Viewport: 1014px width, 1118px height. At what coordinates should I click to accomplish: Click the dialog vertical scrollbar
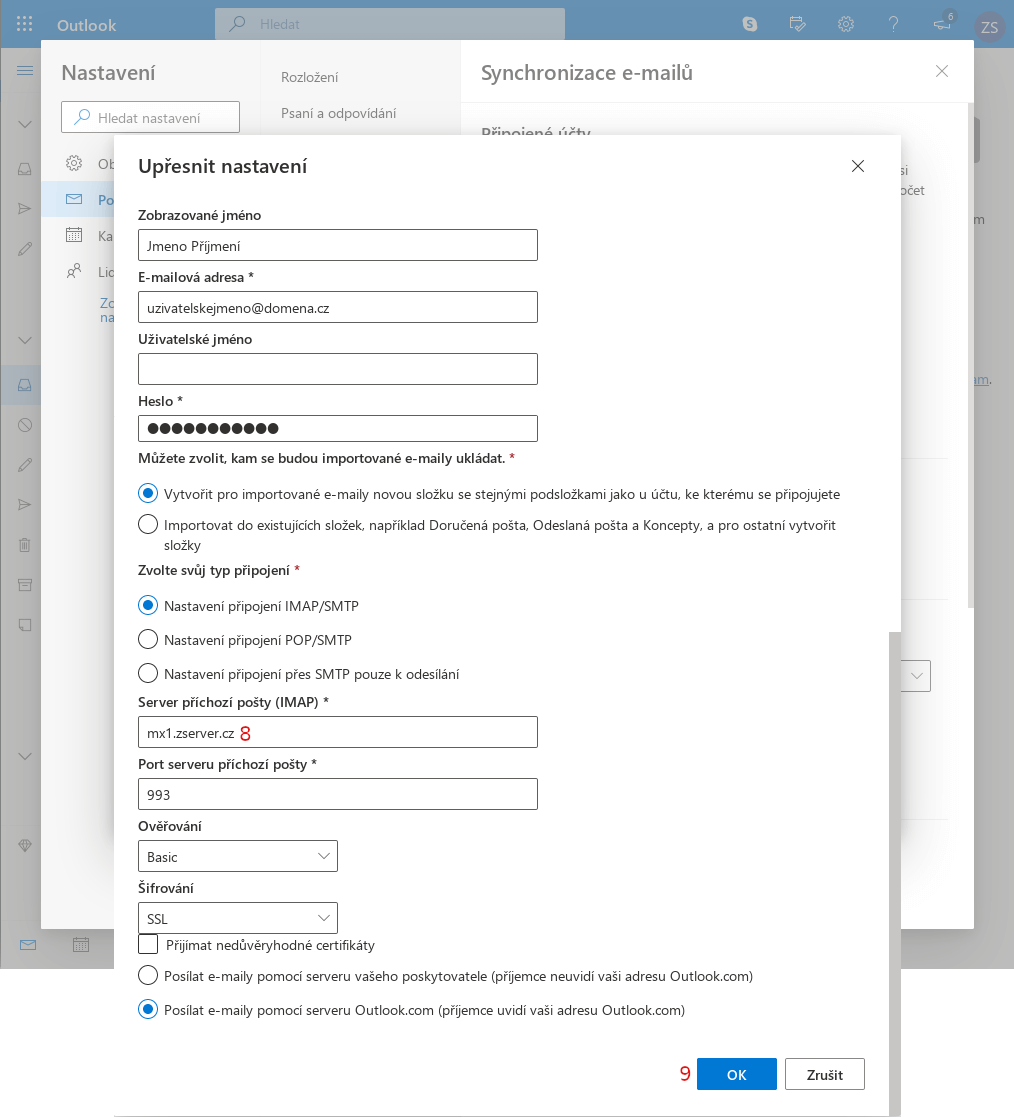tap(895, 873)
